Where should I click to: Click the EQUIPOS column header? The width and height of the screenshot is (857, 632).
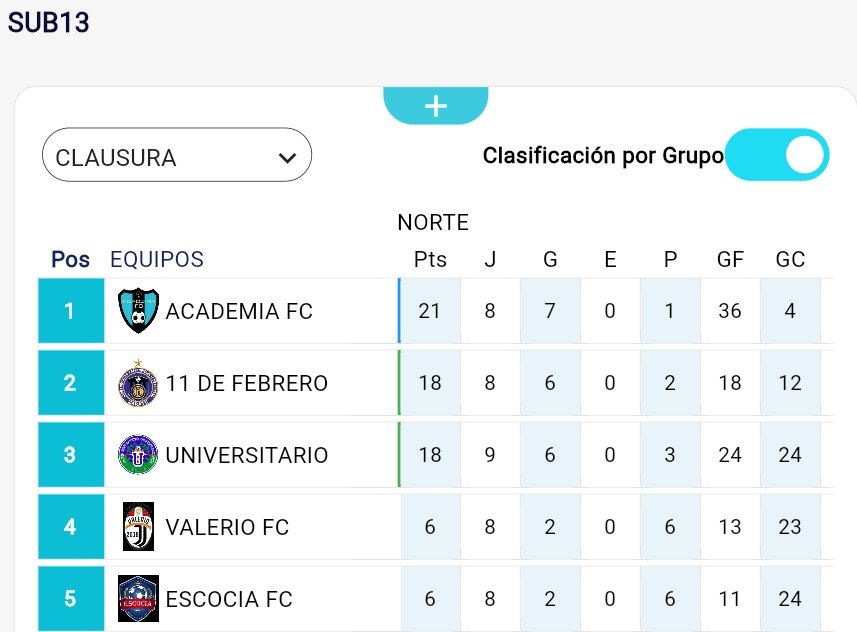pos(157,260)
